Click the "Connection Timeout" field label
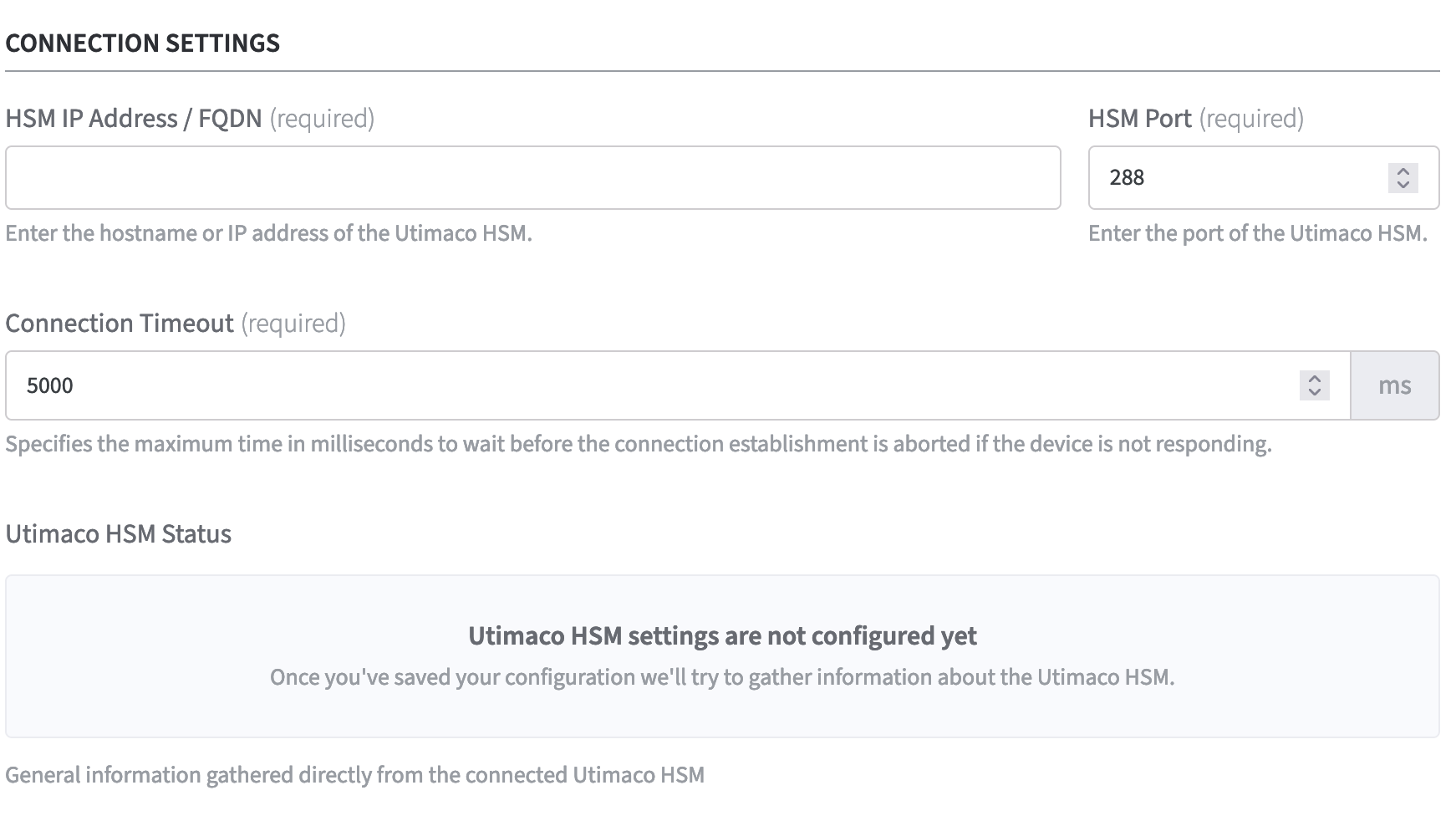 tap(120, 324)
